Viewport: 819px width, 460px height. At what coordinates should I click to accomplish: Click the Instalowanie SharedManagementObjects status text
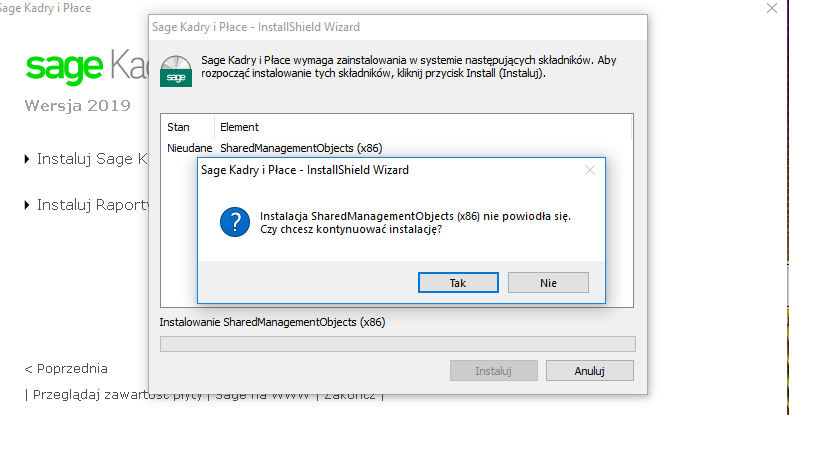click(272, 322)
